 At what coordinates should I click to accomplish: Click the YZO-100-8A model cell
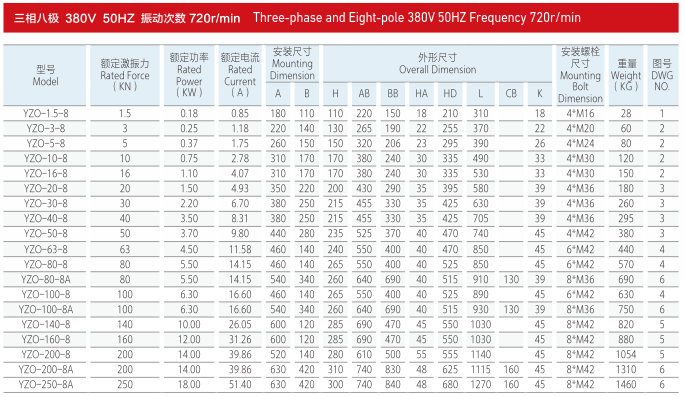(45, 309)
